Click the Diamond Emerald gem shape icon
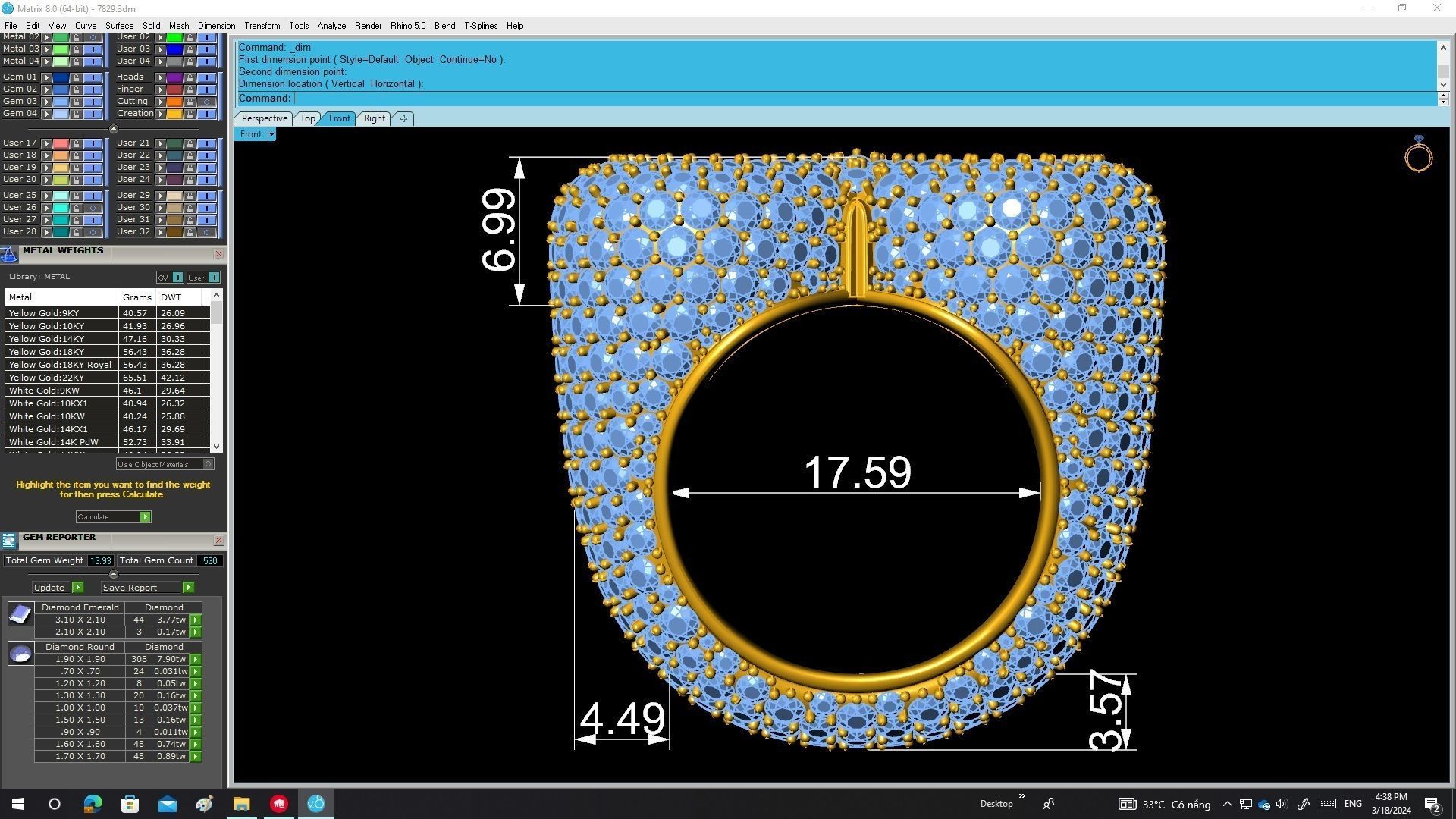This screenshot has width=1456, height=819. (x=20, y=613)
